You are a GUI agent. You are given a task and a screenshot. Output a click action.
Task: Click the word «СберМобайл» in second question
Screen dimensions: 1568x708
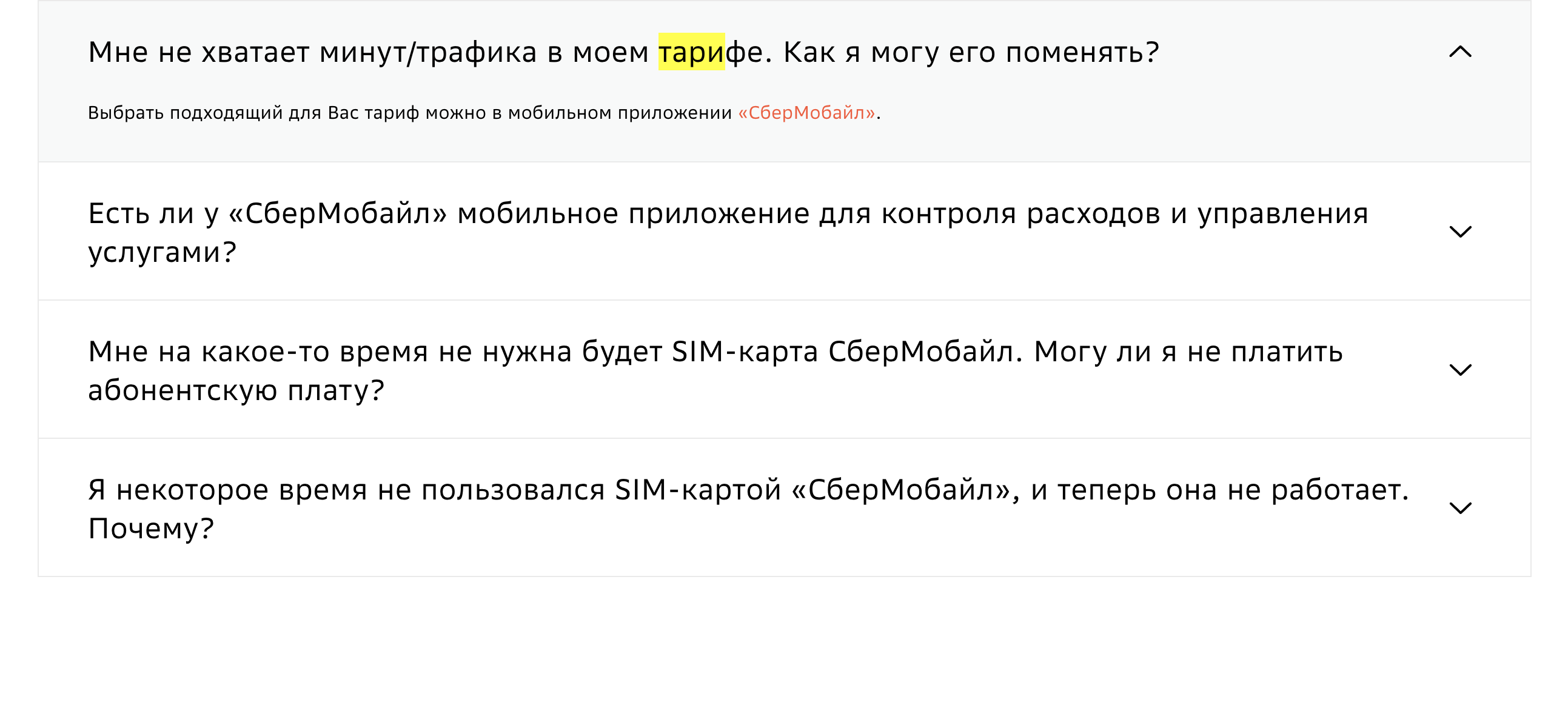[338, 215]
